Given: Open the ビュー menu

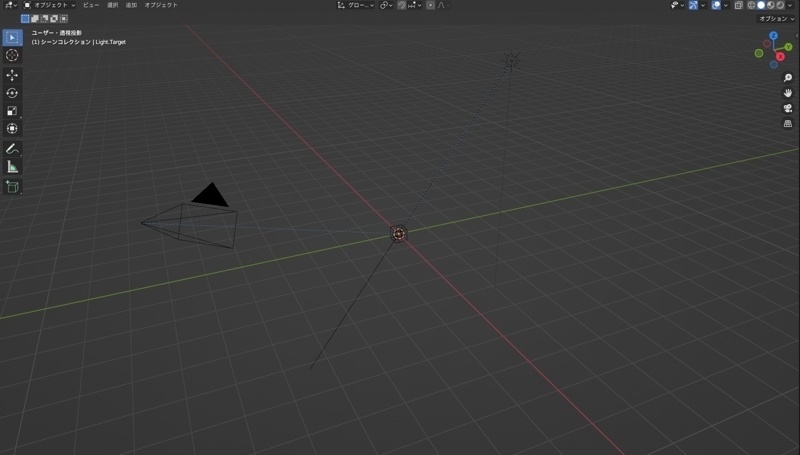Looking at the screenshot, I should [x=91, y=5].
